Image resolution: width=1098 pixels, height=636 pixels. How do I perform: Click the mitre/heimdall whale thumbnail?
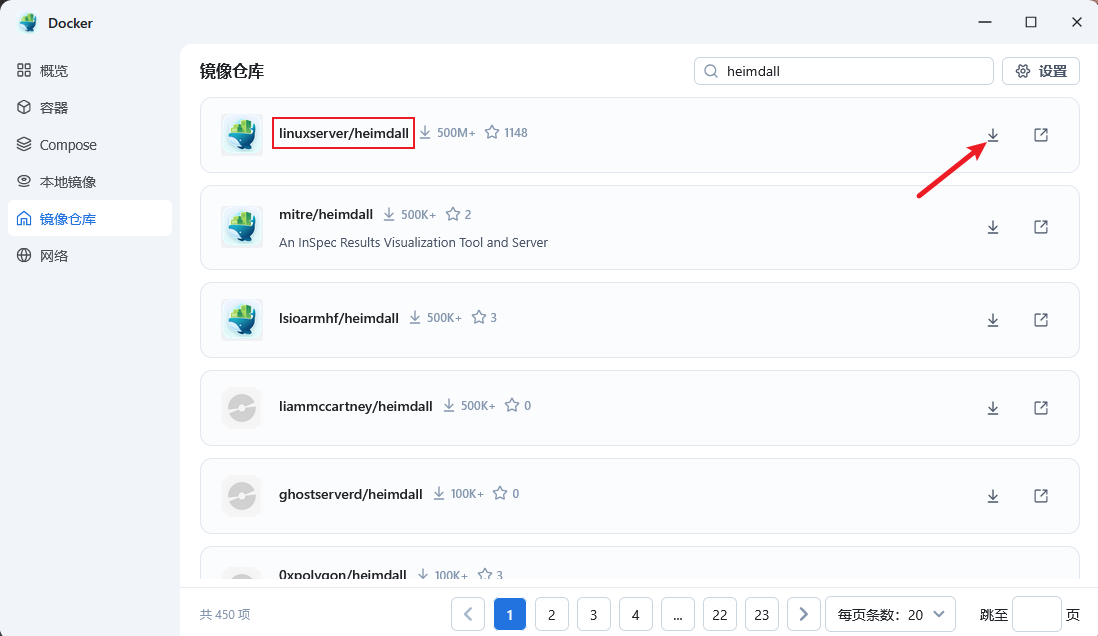[x=242, y=227]
